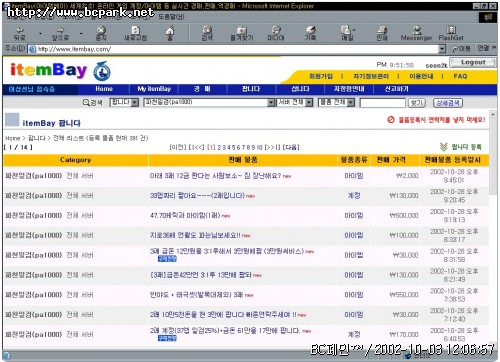This screenshot has width=500, height=362.
Task: Open the Forward button history arrow
Action: point(81,33)
